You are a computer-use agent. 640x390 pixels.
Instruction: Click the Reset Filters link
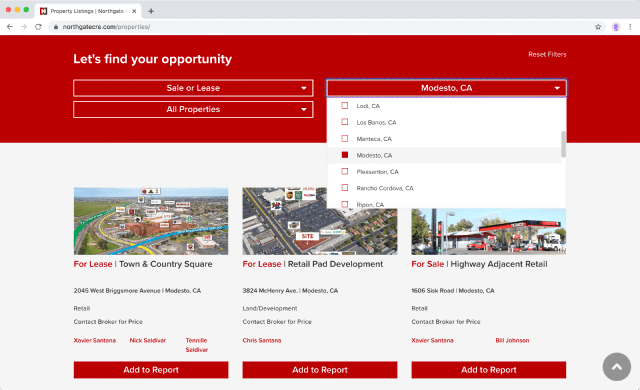pyautogui.click(x=547, y=54)
